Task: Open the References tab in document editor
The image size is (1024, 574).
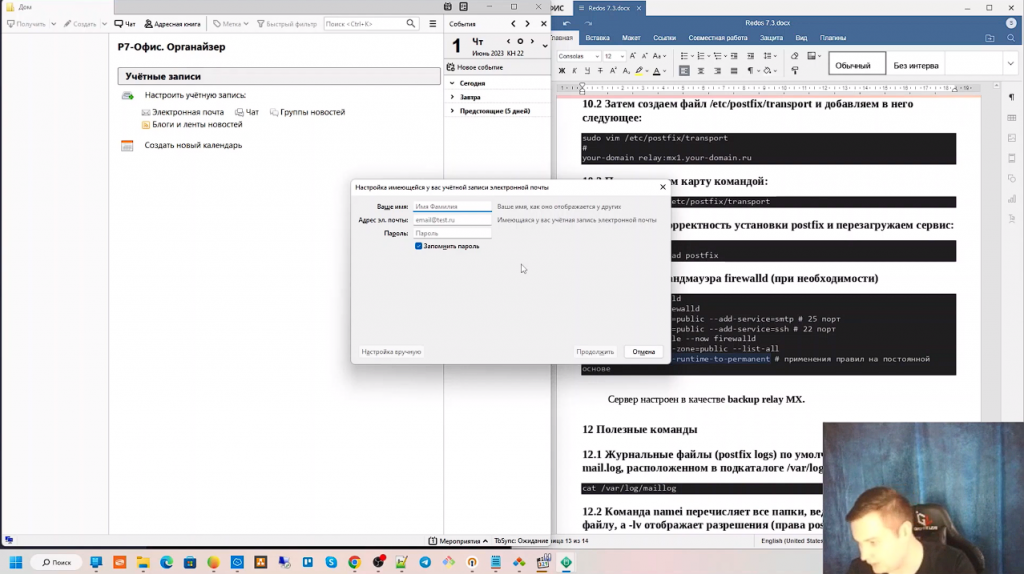Action: [664, 38]
